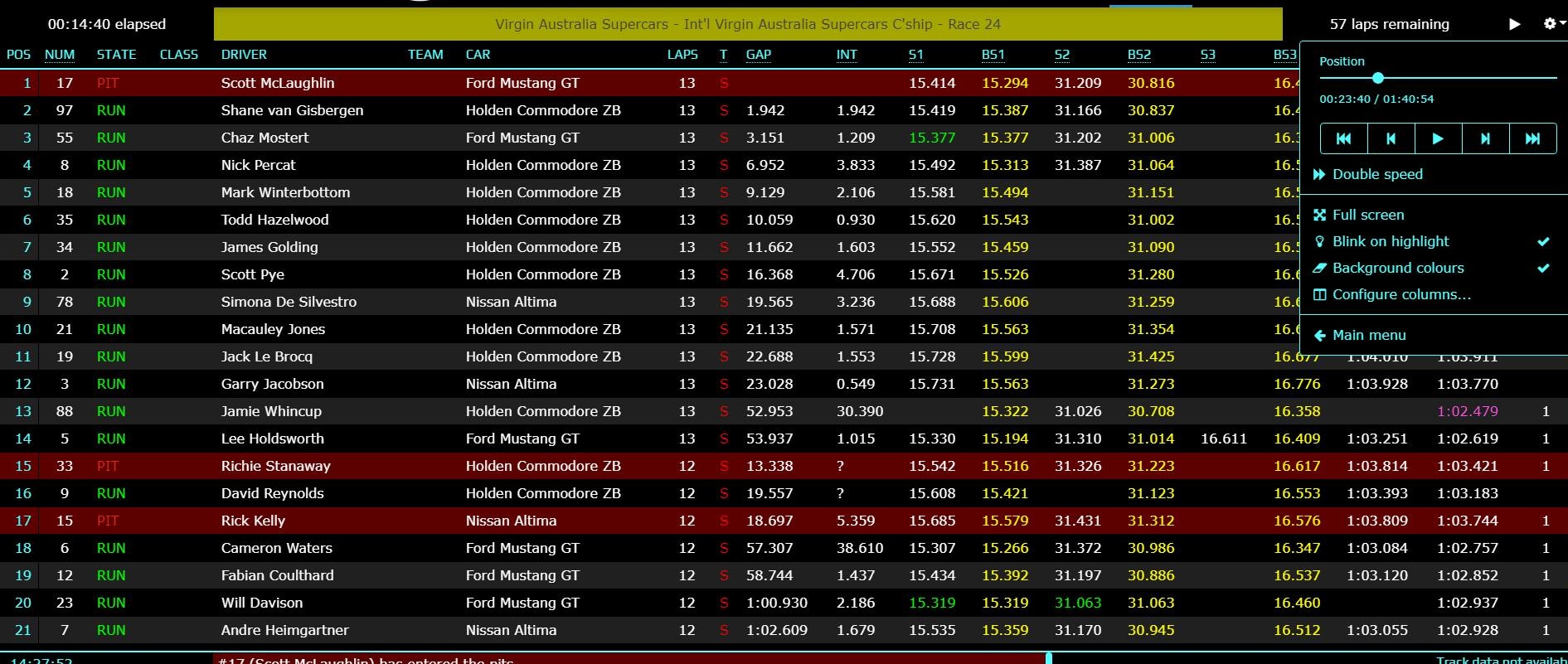Select driver Andre Heimgartner
Image resolution: width=1568 pixels, height=664 pixels.
[284, 630]
